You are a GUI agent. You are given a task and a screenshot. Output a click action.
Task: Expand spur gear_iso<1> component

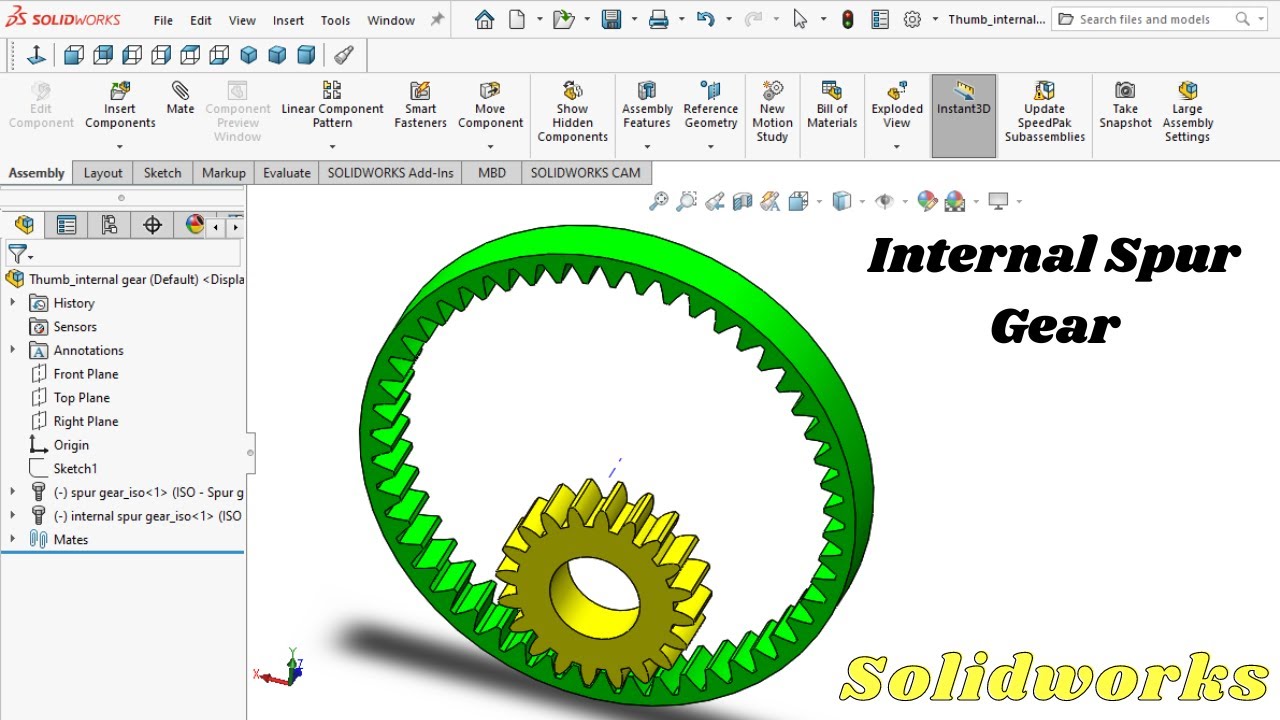[13, 492]
